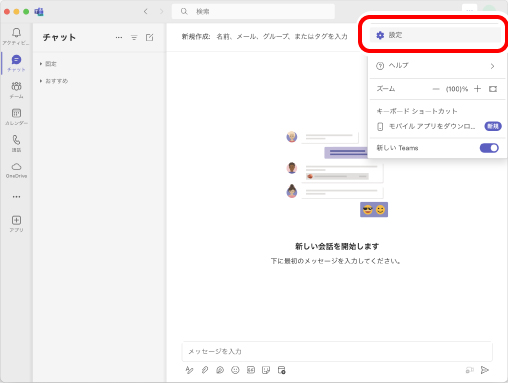
Task: Attach a file with paperclip icon
Action: [x=205, y=370]
